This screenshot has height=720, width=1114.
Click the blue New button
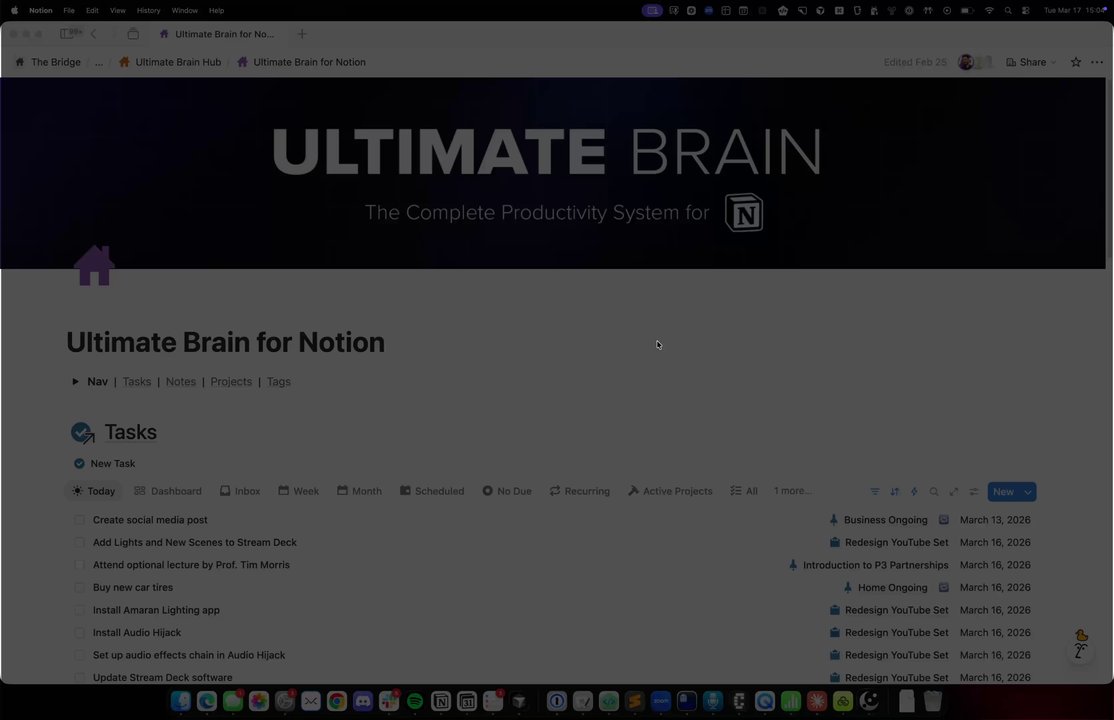pos(1003,492)
